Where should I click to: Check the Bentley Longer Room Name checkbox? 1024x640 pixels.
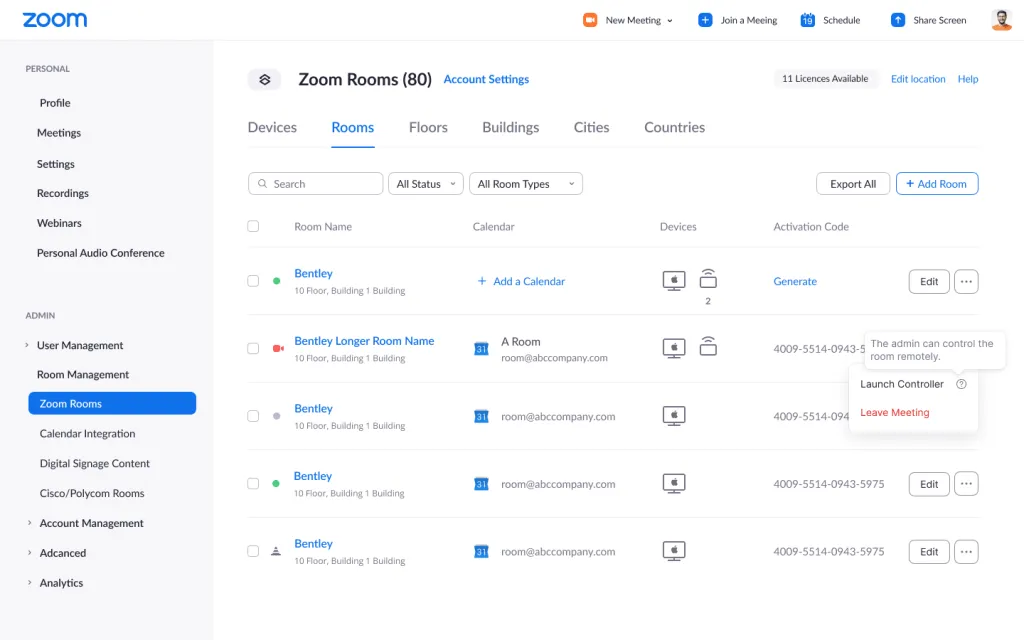[x=253, y=348]
